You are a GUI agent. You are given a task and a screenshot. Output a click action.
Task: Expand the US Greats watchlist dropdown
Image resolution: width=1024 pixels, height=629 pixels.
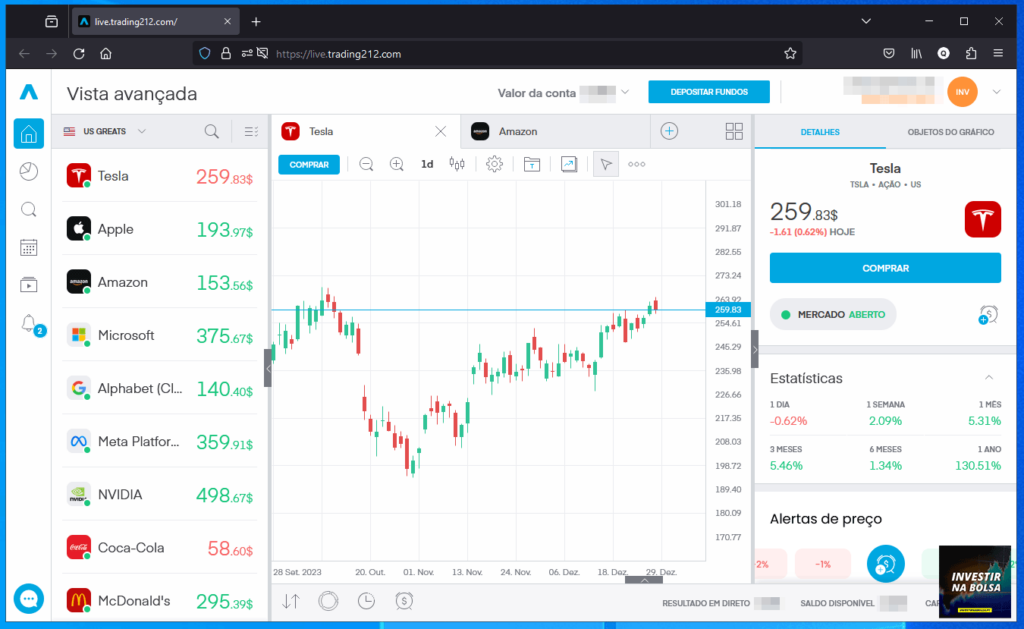(x=142, y=131)
